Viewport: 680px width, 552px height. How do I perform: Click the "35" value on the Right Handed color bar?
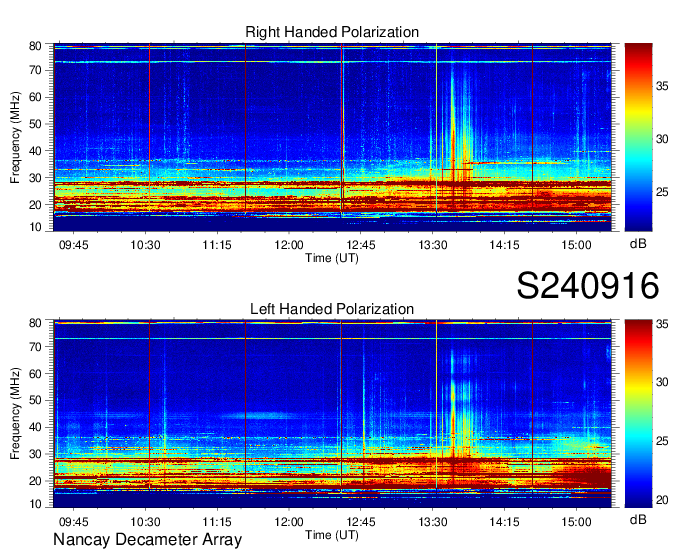[662, 86]
